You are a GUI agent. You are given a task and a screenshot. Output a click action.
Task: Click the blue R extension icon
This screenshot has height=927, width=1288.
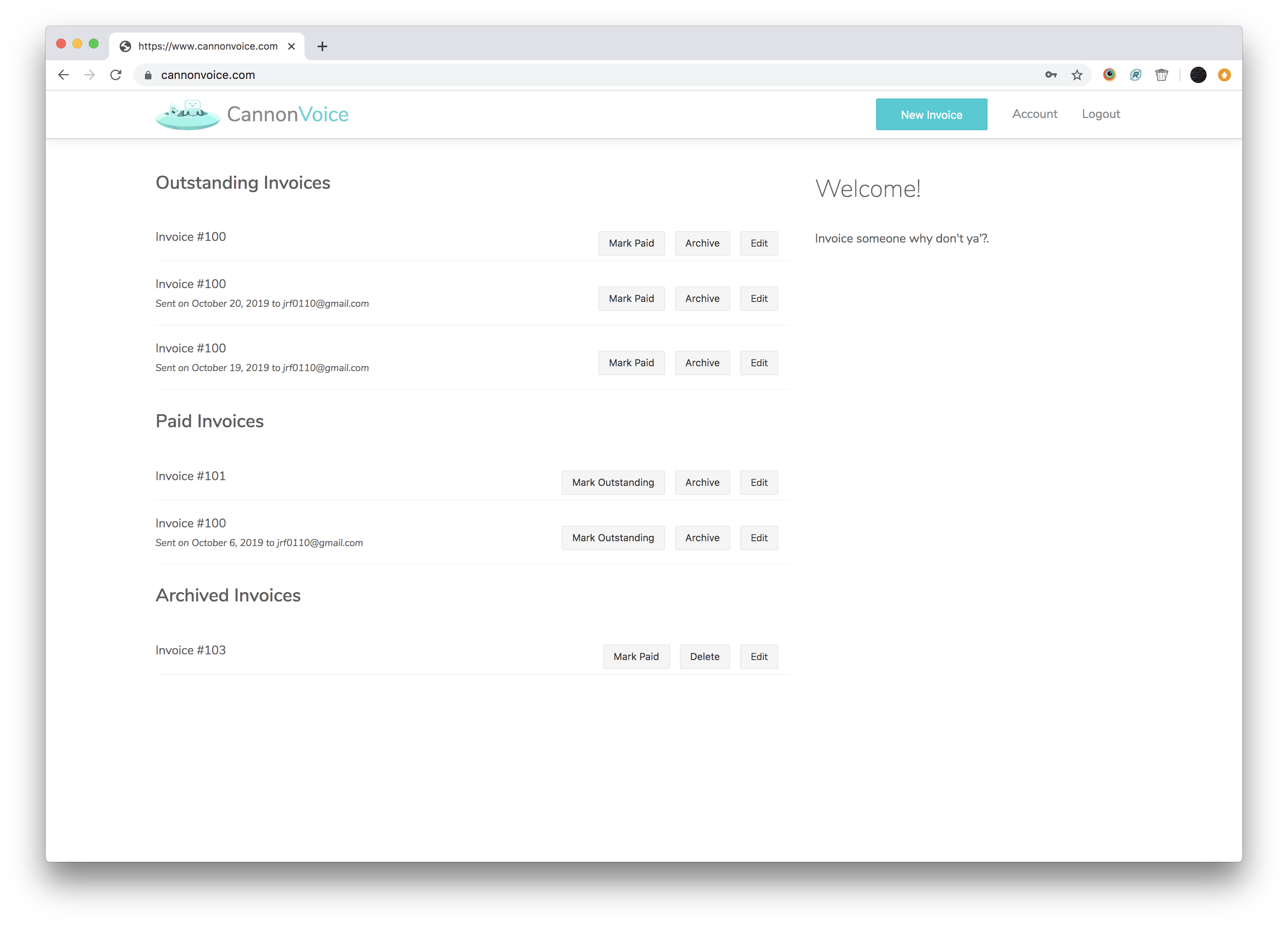coord(1135,75)
